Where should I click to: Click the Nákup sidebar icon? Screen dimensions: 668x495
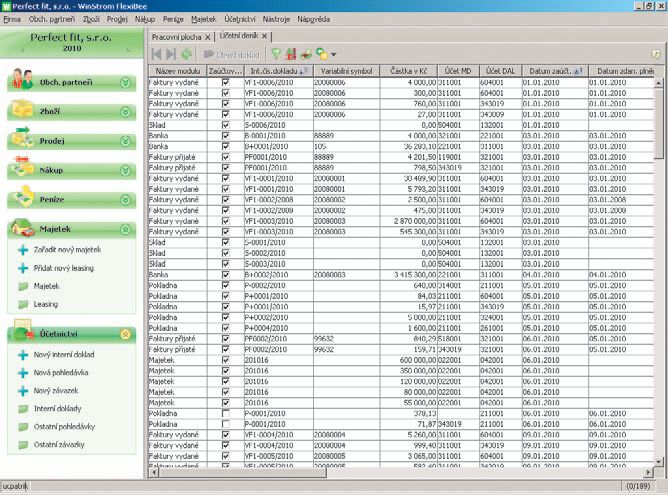click(23, 166)
